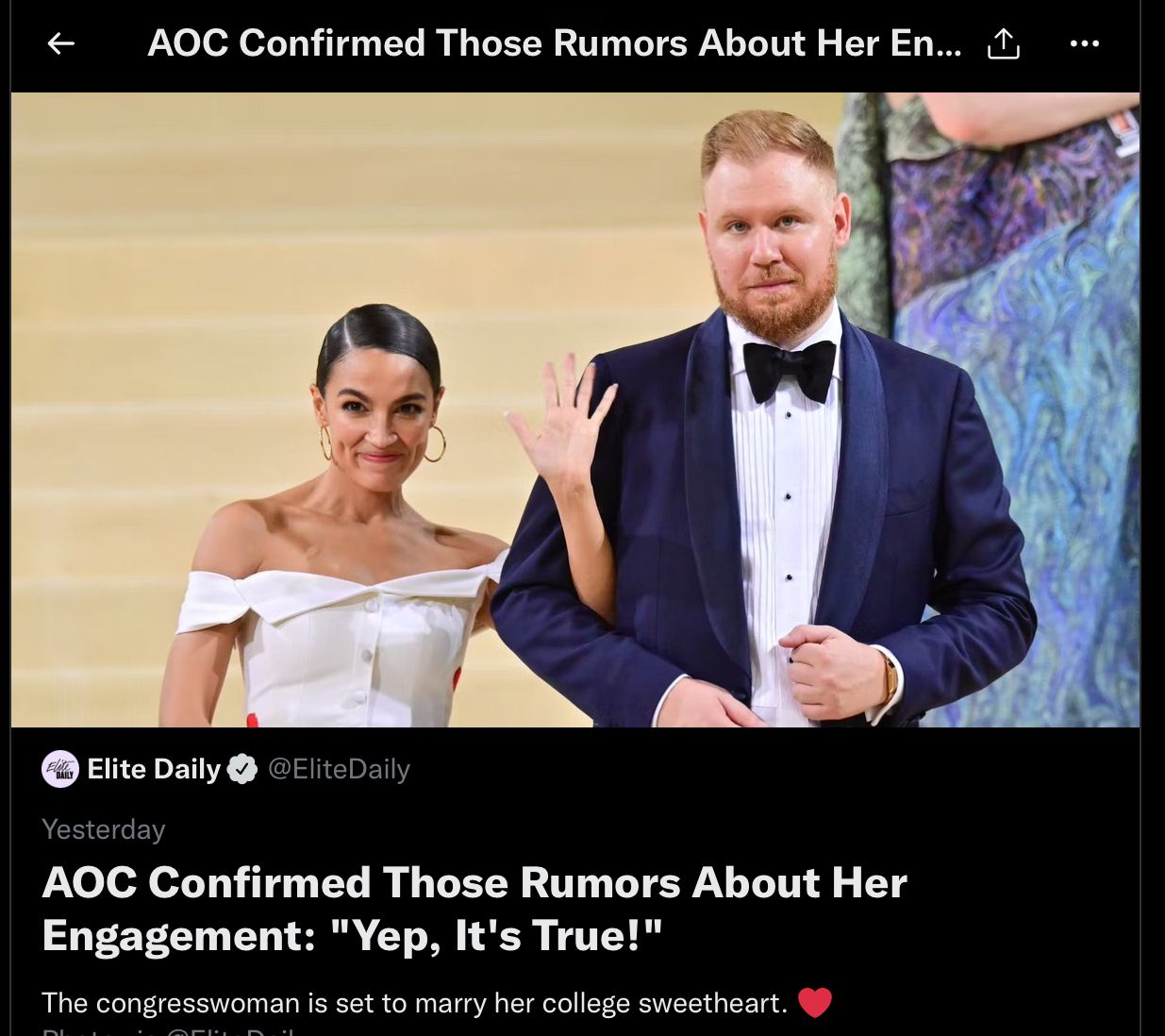Tap the truncated header title text
This screenshot has width=1165, height=1036.
point(555,43)
